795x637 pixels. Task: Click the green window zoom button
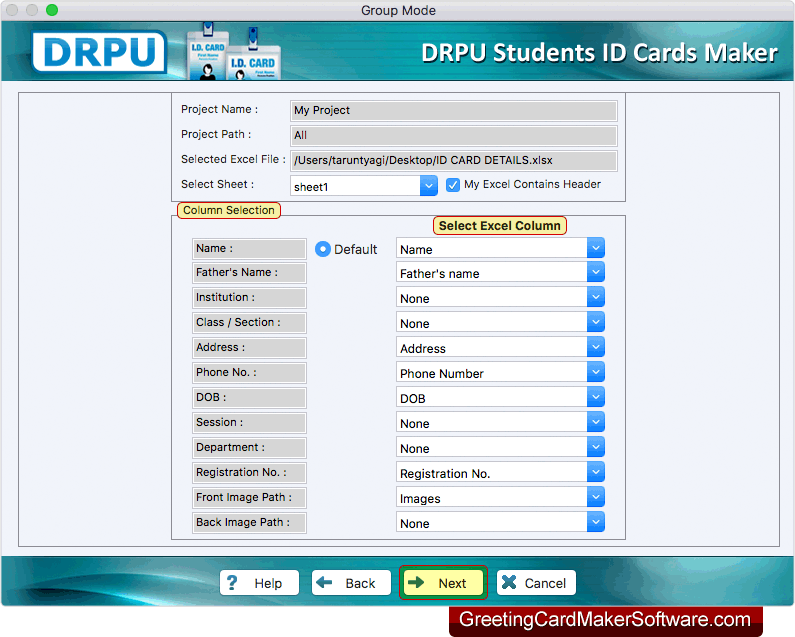(x=52, y=10)
